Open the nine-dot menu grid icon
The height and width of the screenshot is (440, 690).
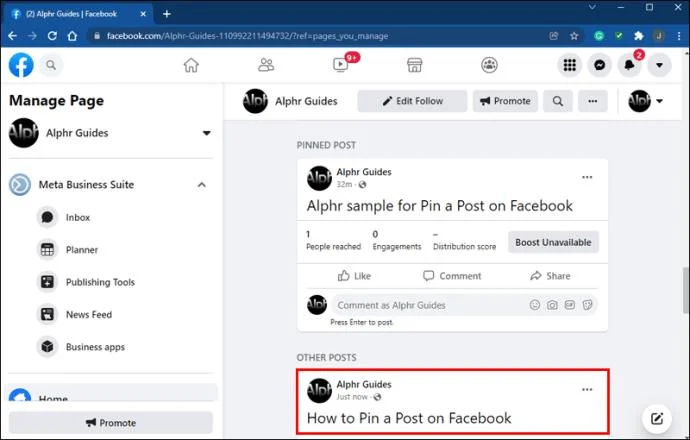tap(569, 65)
